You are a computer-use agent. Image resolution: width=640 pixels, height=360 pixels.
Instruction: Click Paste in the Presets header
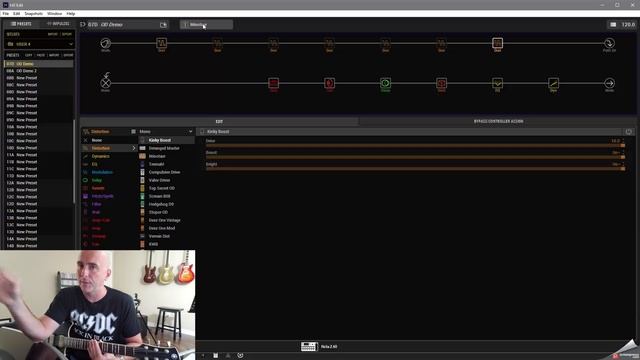[41, 55]
